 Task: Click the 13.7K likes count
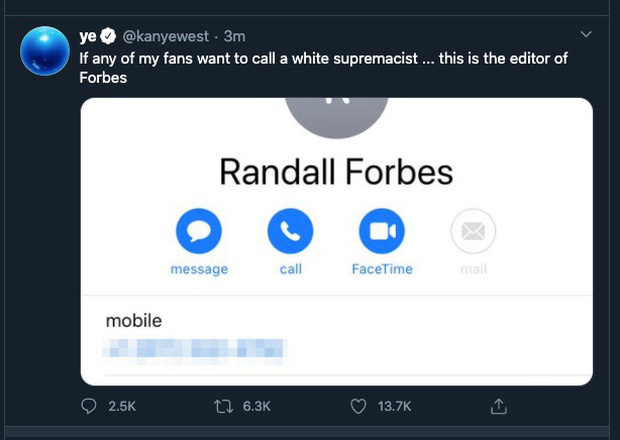coord(397,406)
